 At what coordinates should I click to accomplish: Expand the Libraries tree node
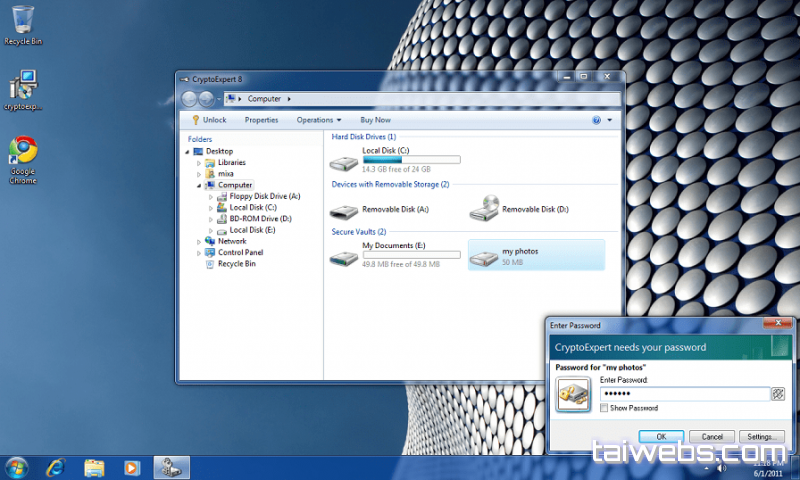click(x=199, y=162)
